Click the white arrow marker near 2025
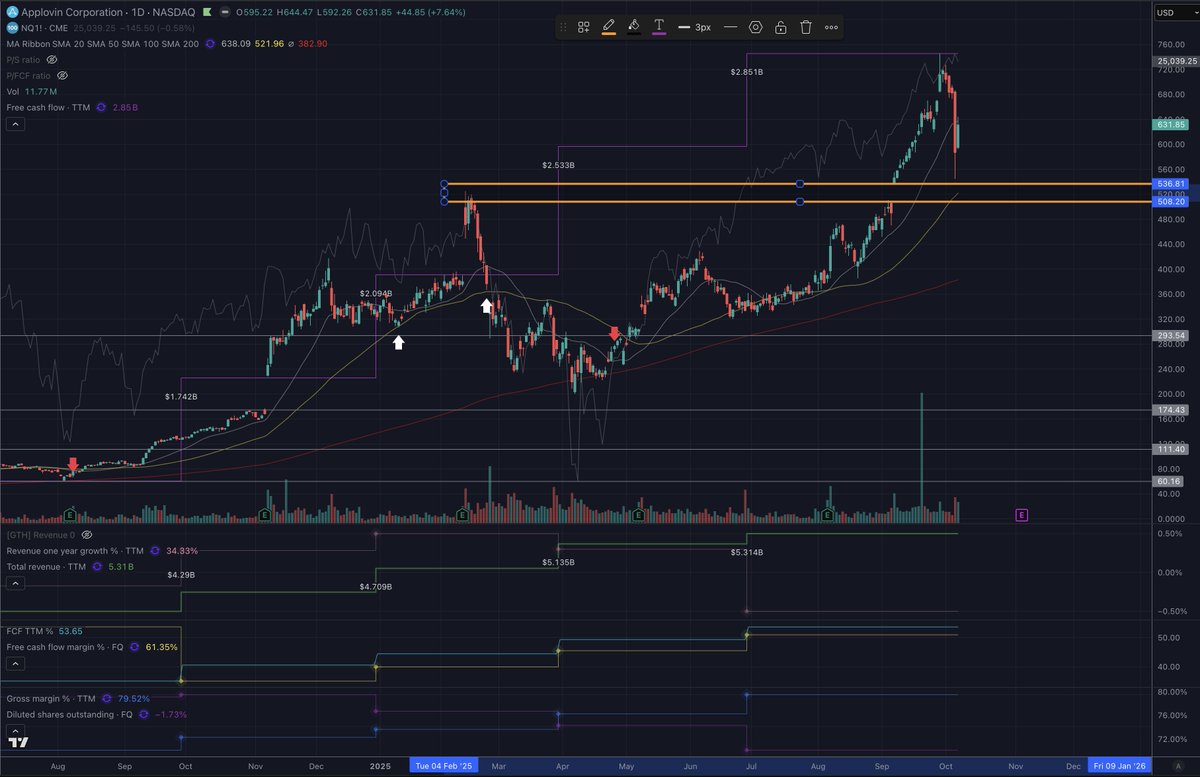The width and height of the screenshot is (1200, 777). pos(398,342)
